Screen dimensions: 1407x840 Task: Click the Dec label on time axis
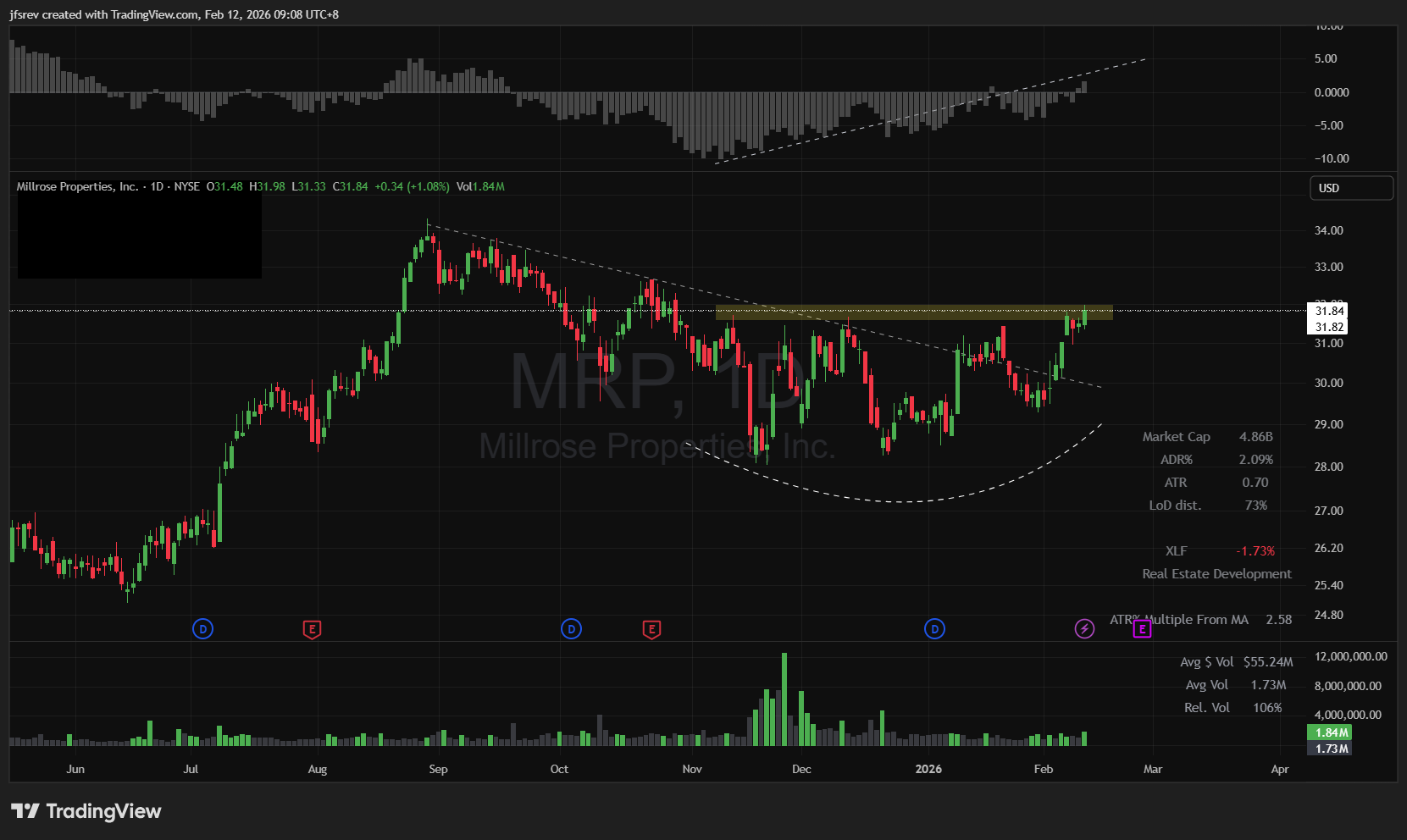(x=801, y=769)
